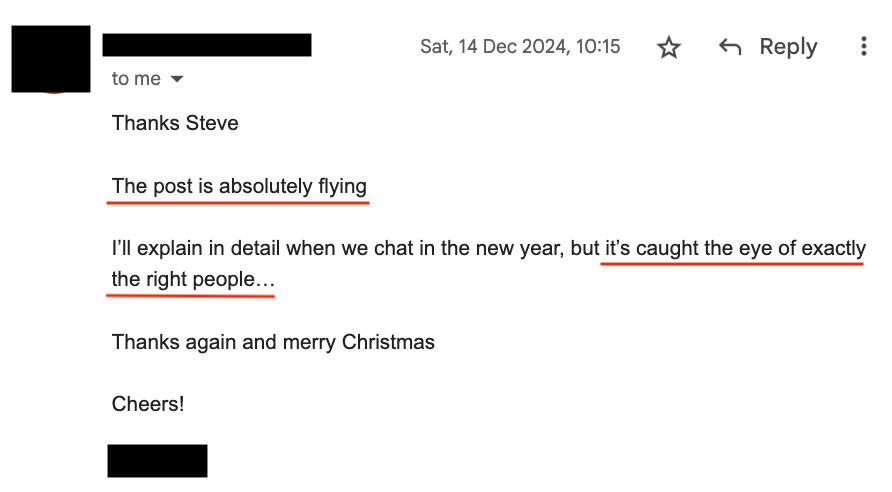
Task: Click the 'Reply' text label
Action: pos(788,47)
